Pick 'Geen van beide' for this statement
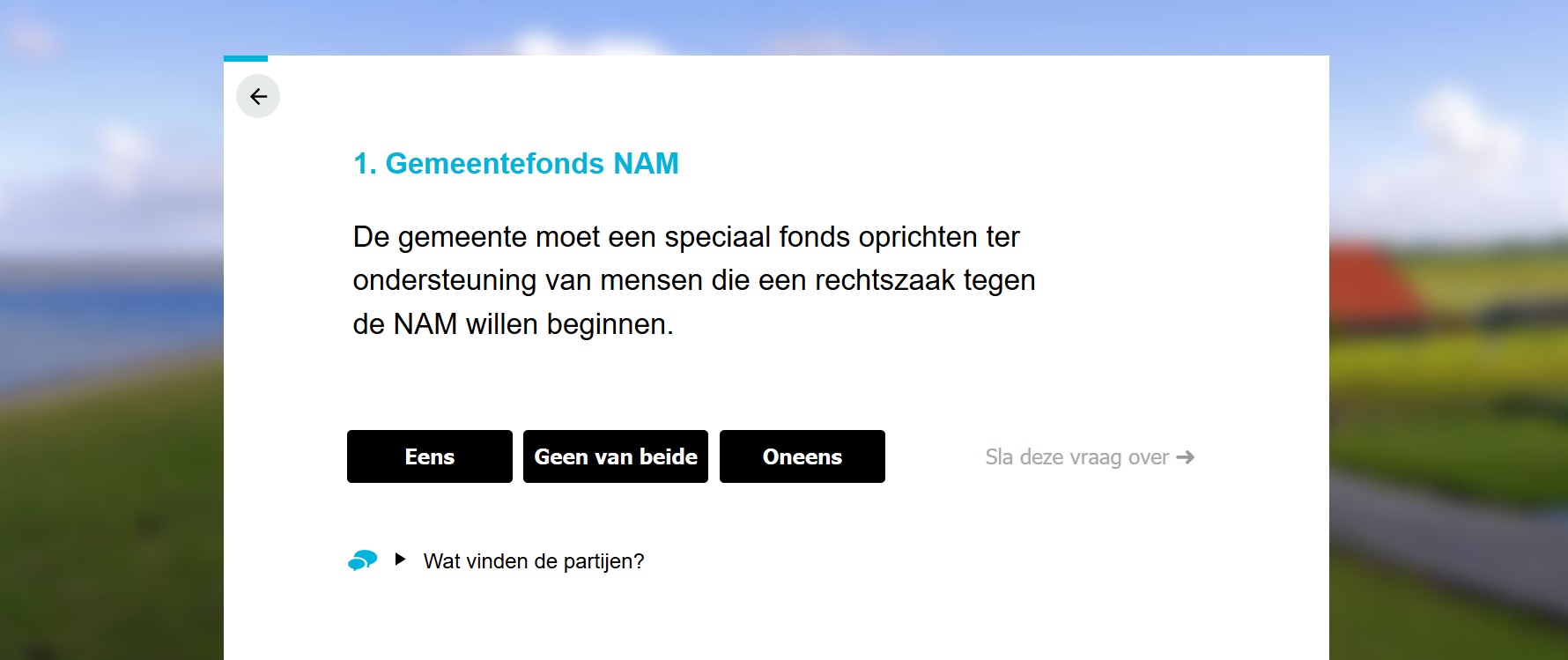Image resolution: width=1568 pixels, height=660 pixels. coord(615,456)
